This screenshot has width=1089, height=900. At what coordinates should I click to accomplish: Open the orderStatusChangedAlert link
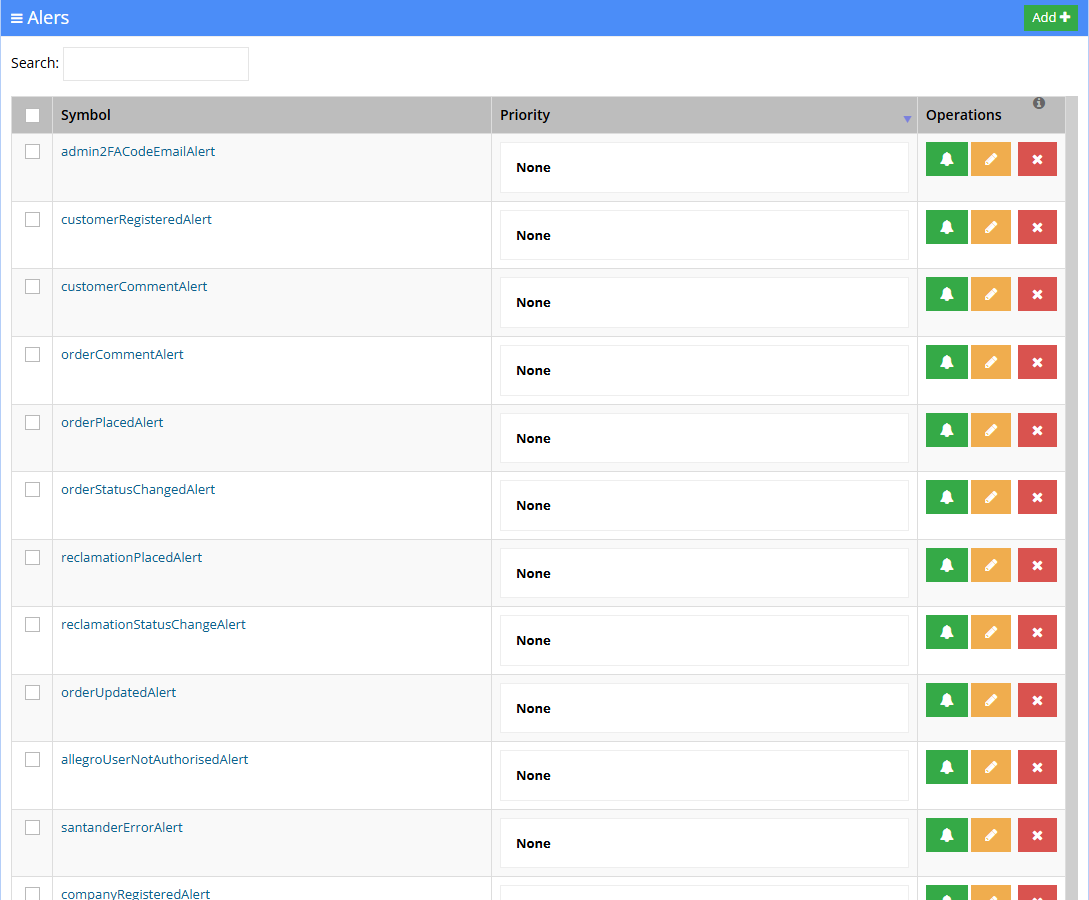[x=138, y=490]
